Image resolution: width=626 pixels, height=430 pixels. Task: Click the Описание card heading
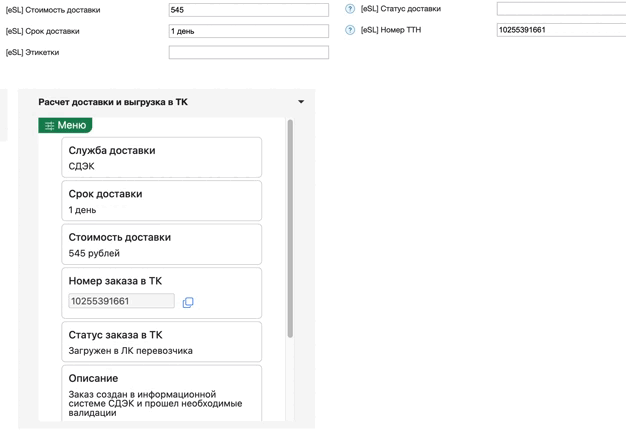[93, 378]
